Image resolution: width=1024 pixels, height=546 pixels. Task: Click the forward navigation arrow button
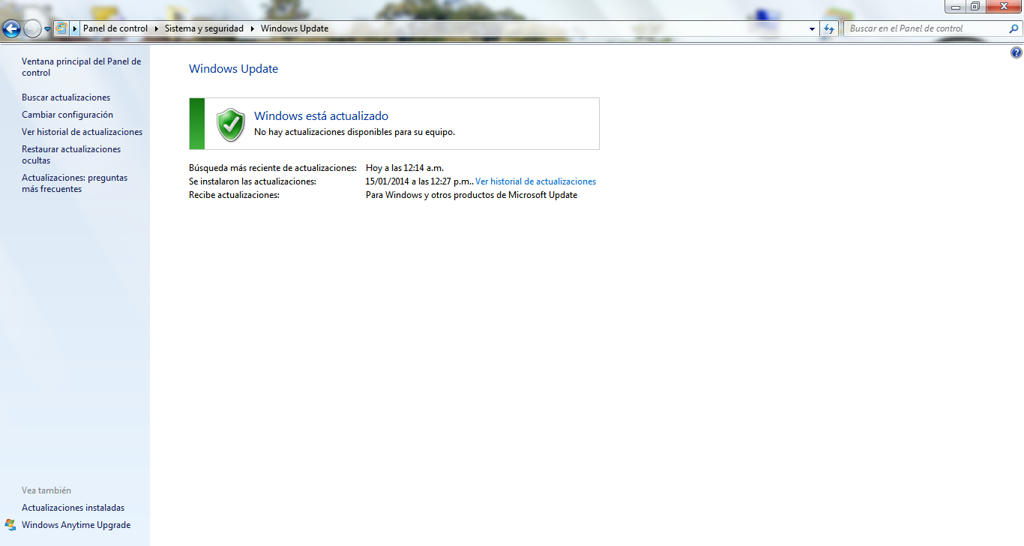click(31, 28)
